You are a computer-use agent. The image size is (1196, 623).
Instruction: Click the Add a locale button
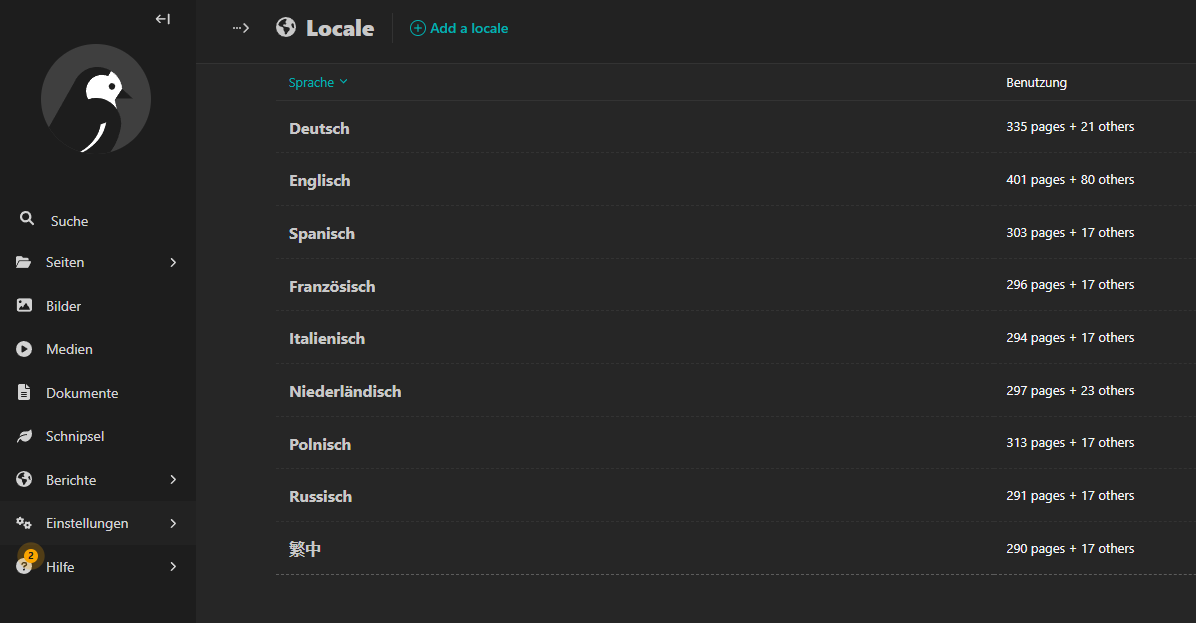pos(459,28)
